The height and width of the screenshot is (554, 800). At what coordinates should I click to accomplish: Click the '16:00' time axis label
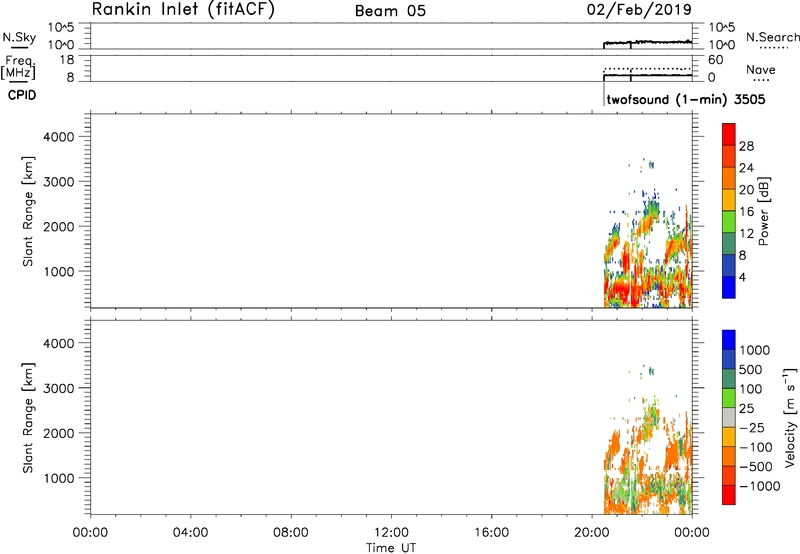tap(491, 533)
